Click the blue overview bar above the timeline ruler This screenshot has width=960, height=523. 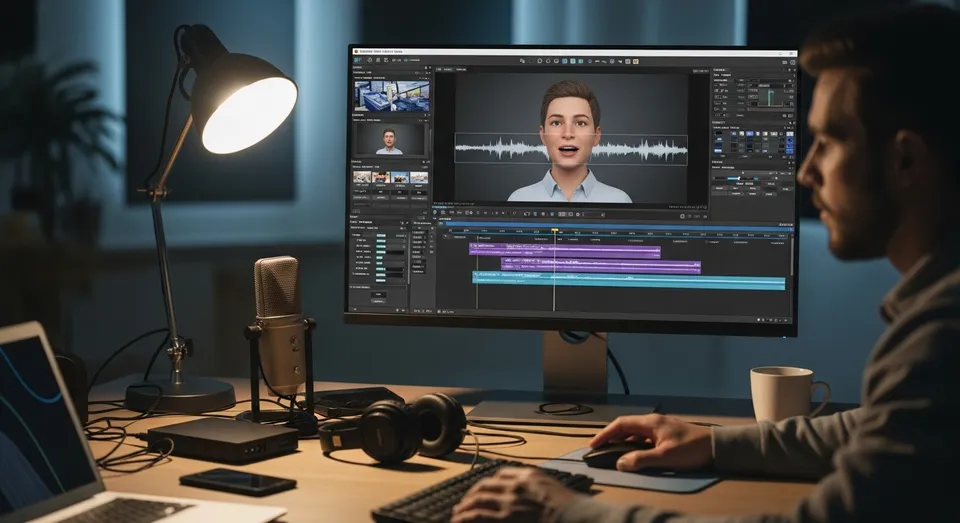pos(618,225)
